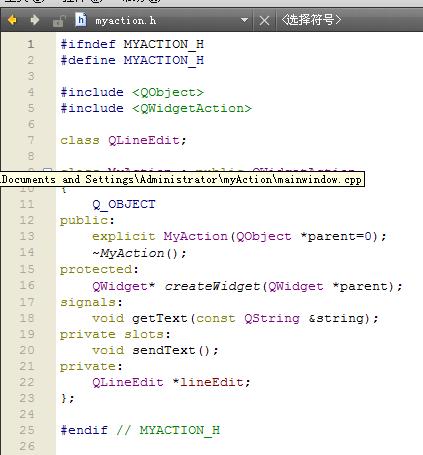The height and width of the screenshot is (455, 423).
Task: Click 'QLineEdit *lineEdit;' member
Action: coord(171,382)
